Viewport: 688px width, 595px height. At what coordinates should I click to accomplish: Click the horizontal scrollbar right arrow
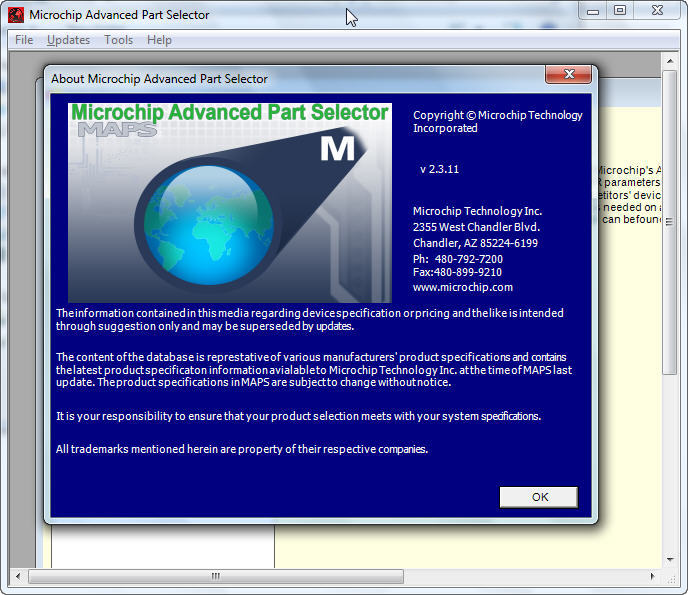652,576
